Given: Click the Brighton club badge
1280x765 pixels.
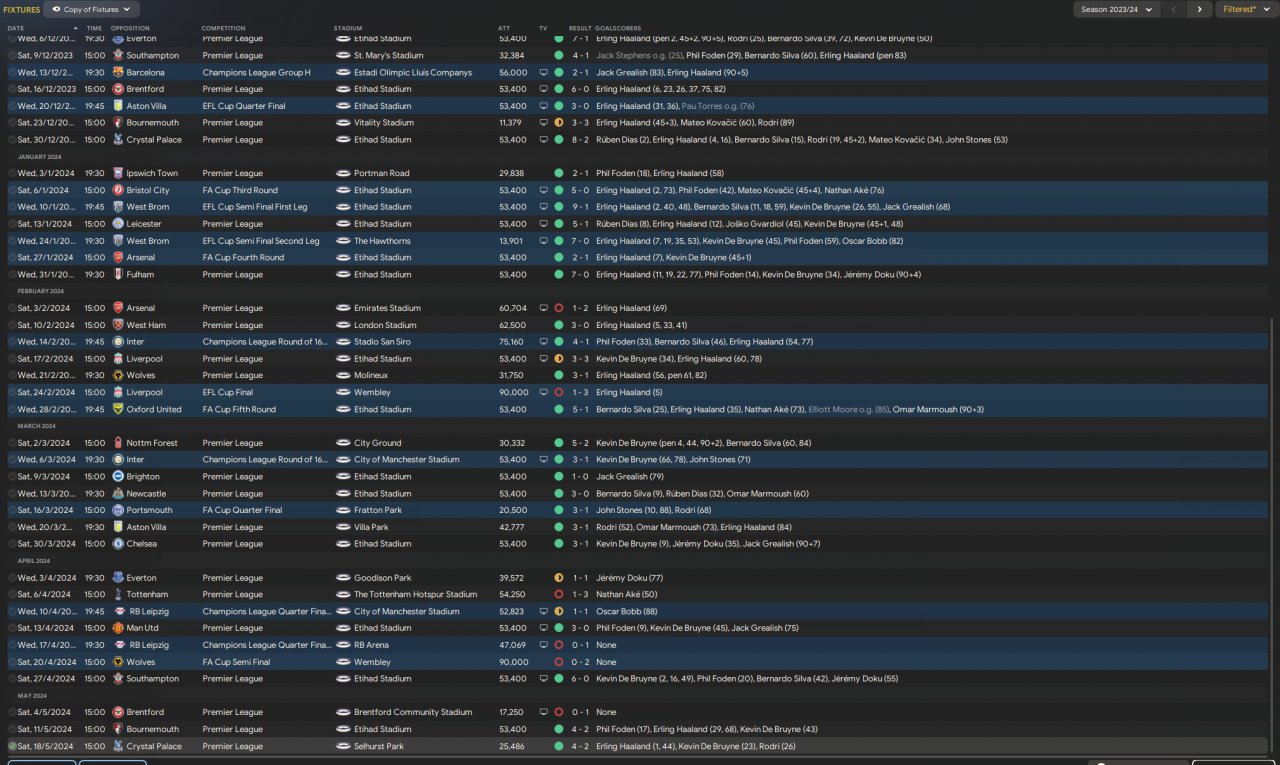Looking at the screenshot, I should [118, 477].
